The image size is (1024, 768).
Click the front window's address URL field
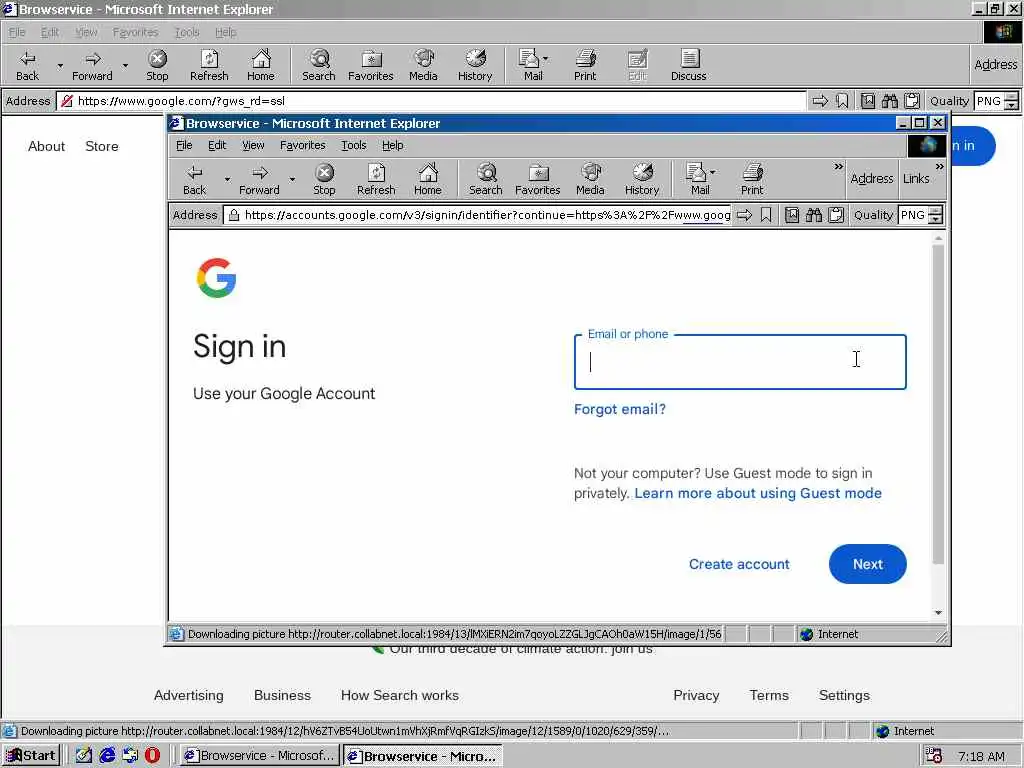point(478,215)
